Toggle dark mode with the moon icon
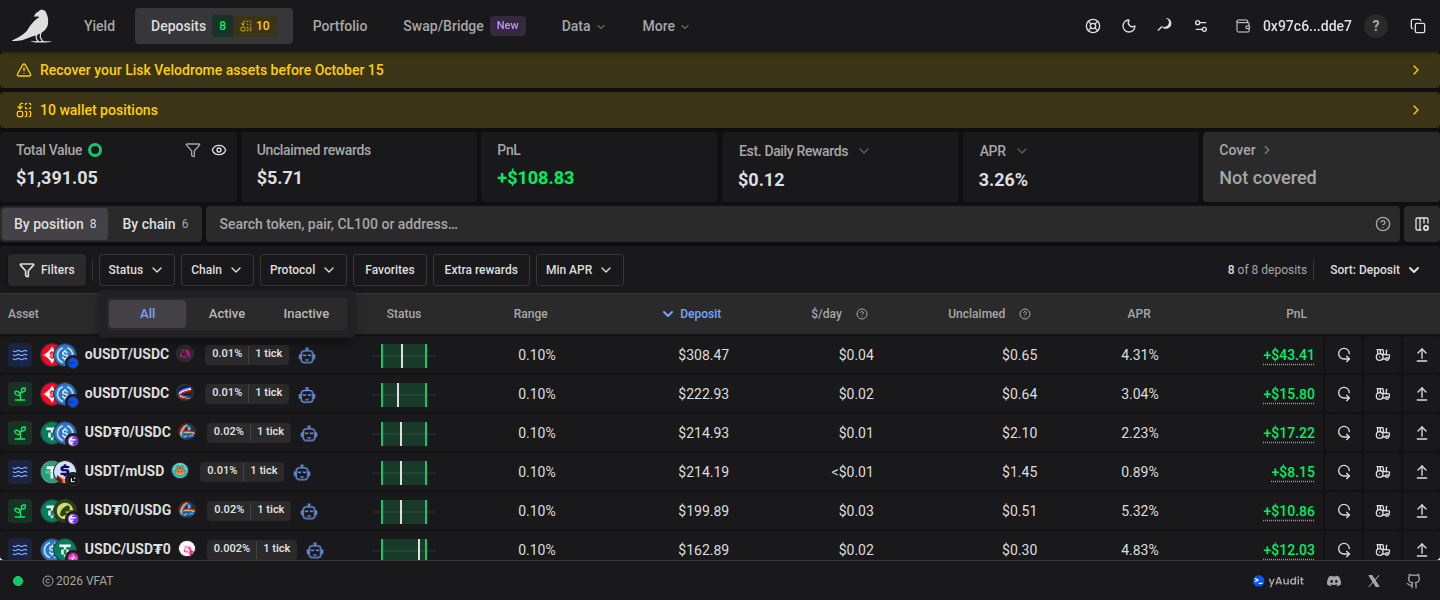Screen dimensions: 1440x600 1129,26
